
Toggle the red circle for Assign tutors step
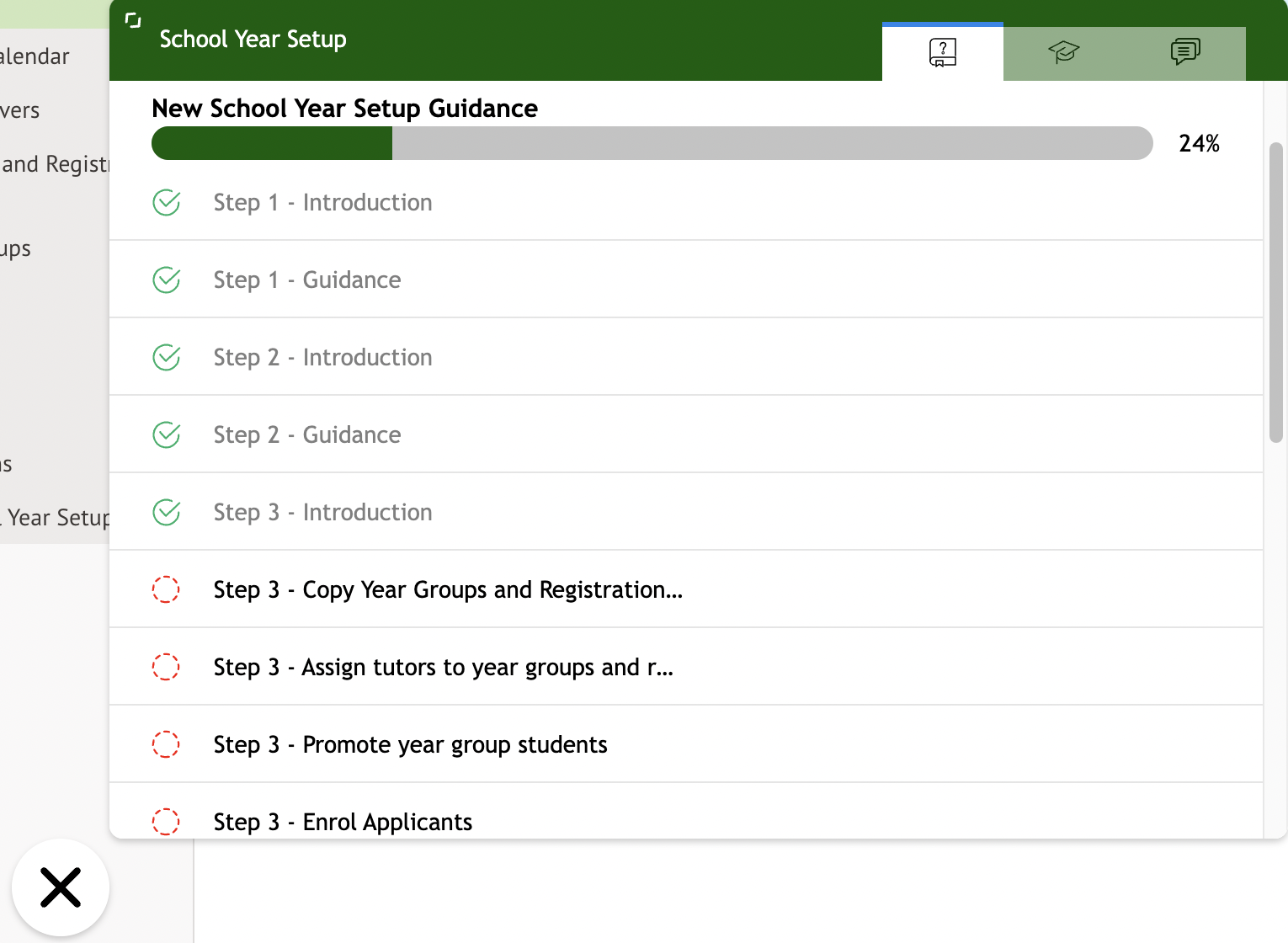point(166,667)
